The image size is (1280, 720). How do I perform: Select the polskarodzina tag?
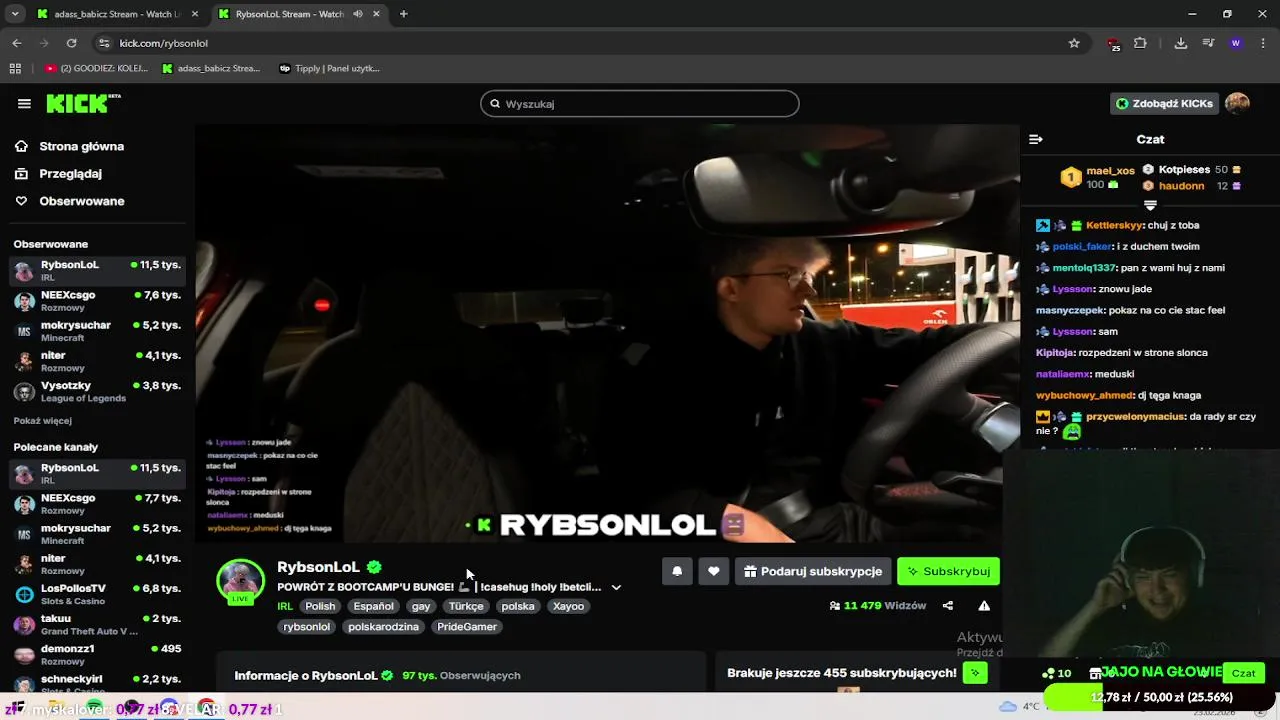(x=383, y=627)
